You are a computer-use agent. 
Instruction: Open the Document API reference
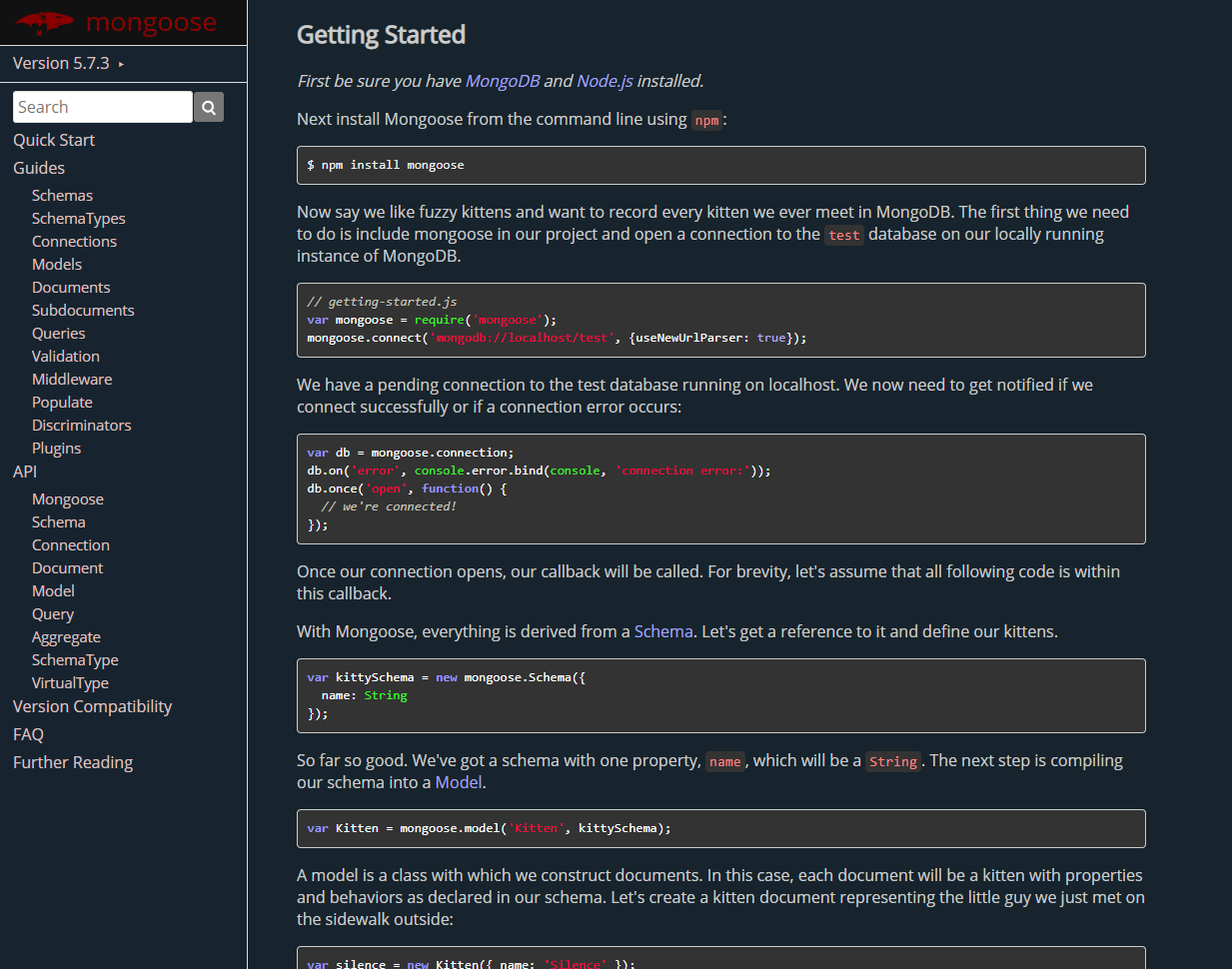pyautogui.click(x=67, y=568)
